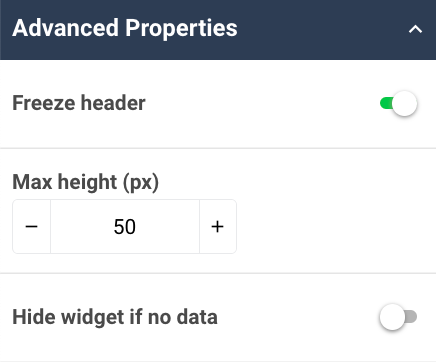
Task: Turn on the grey no-data switch
Action: (398, 317)
